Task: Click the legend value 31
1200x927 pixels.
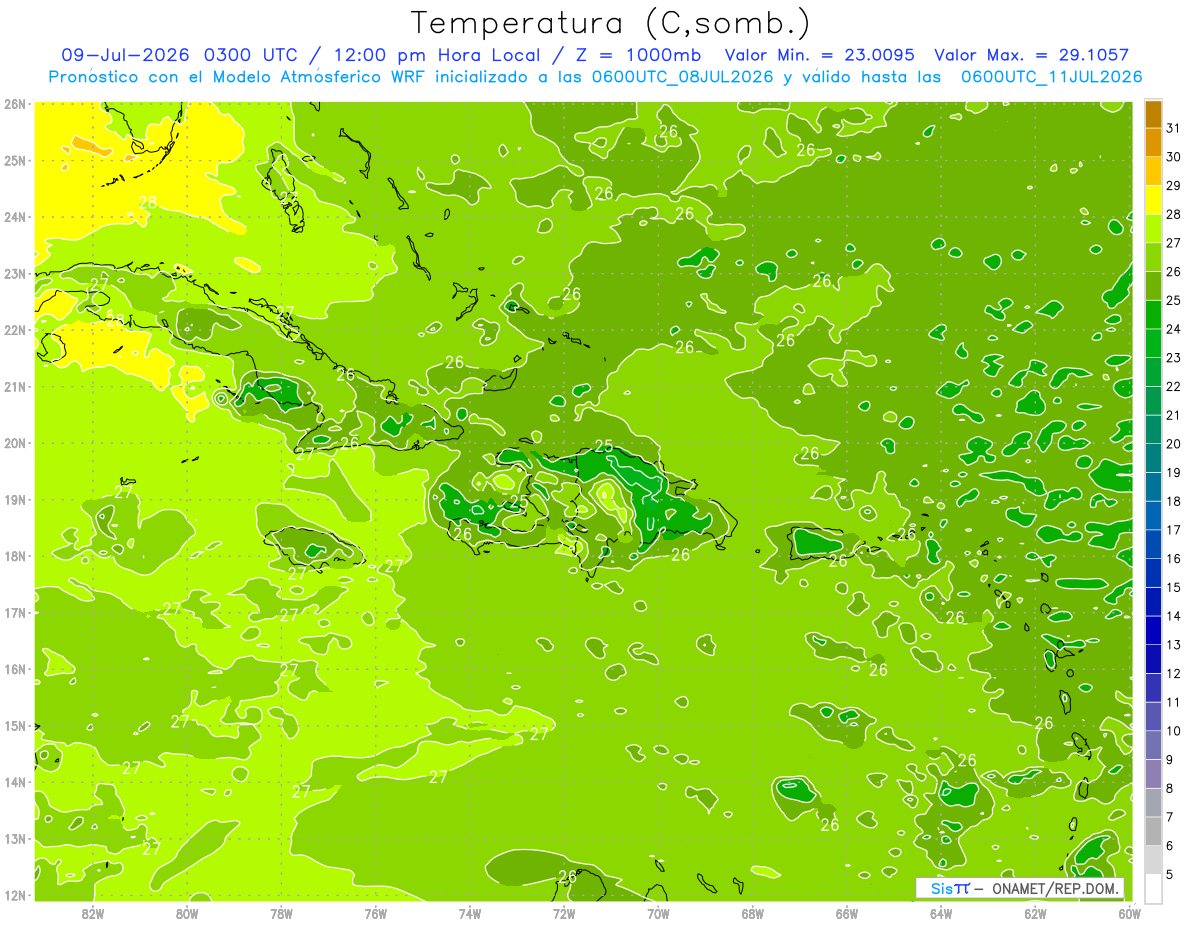Action: 1173,129
